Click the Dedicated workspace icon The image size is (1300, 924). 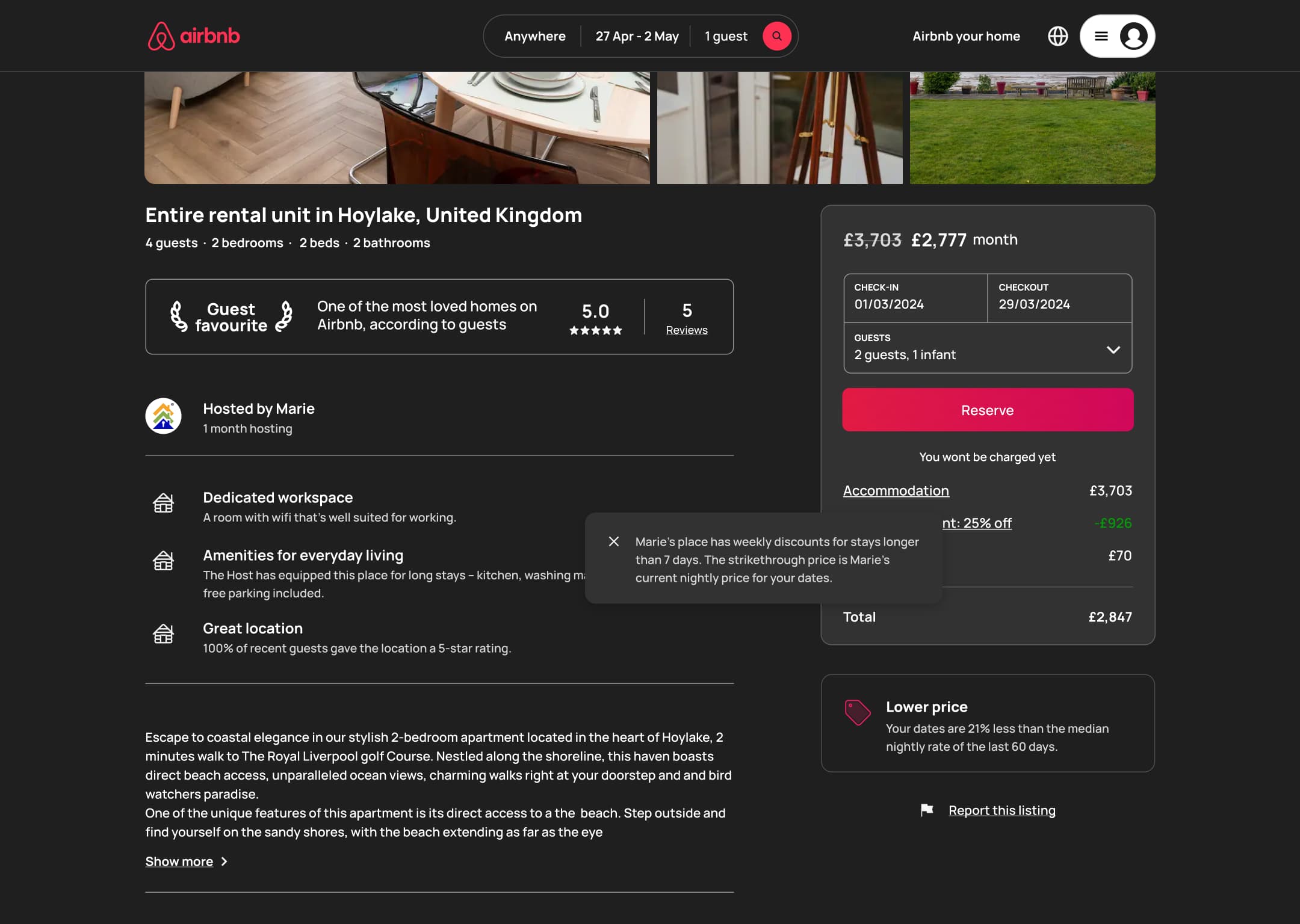(x=163, y=503)
